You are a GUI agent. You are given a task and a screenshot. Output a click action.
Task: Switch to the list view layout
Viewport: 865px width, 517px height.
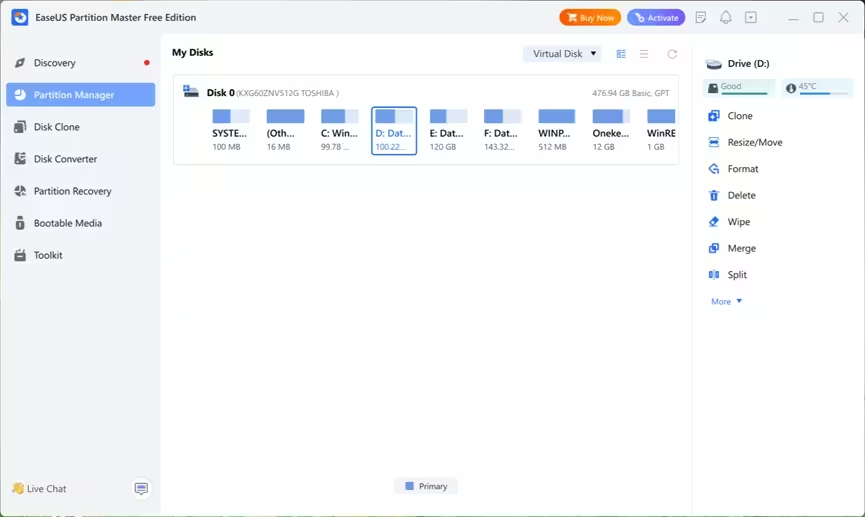[644, 54]
